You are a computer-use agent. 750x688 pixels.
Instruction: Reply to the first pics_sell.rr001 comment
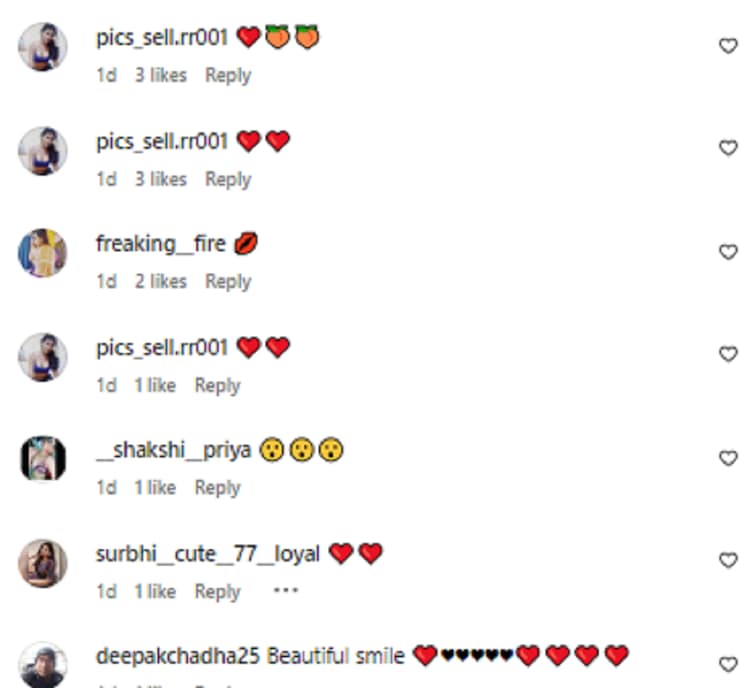click(228, 76)
